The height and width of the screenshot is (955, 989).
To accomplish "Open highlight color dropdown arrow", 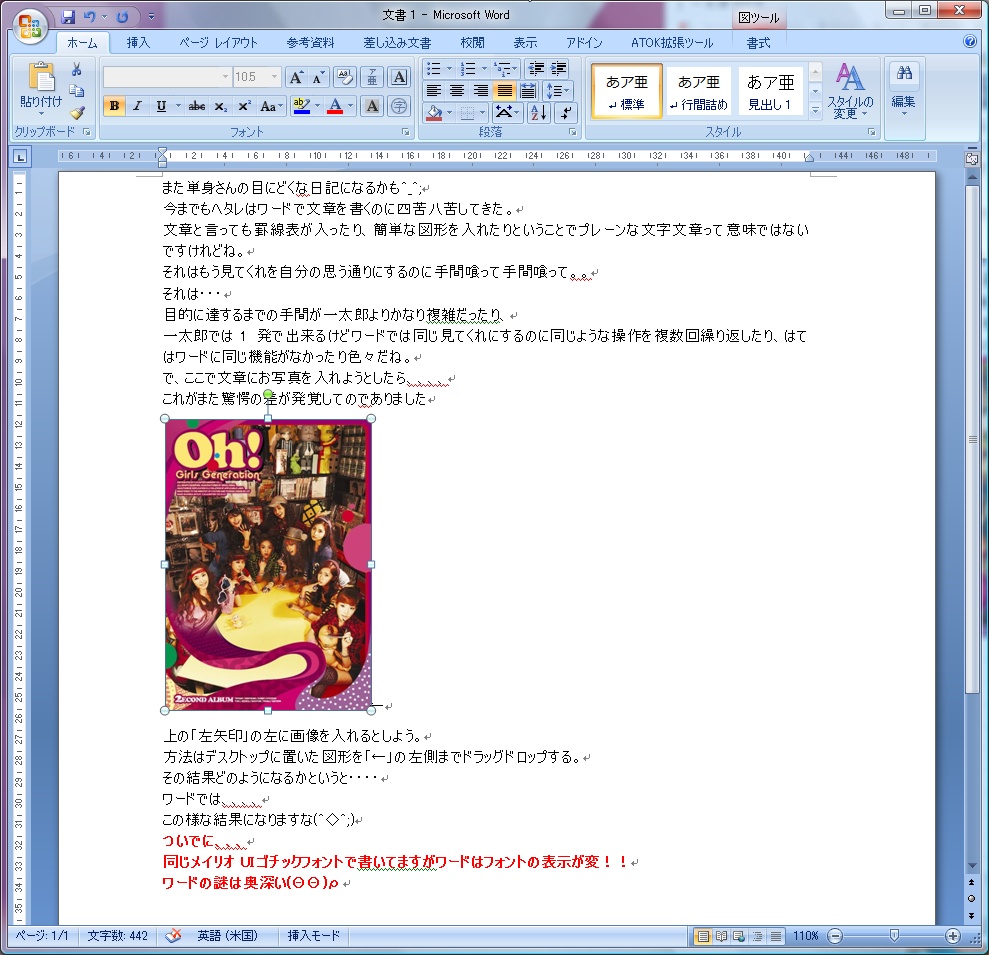I will [317, 106].
